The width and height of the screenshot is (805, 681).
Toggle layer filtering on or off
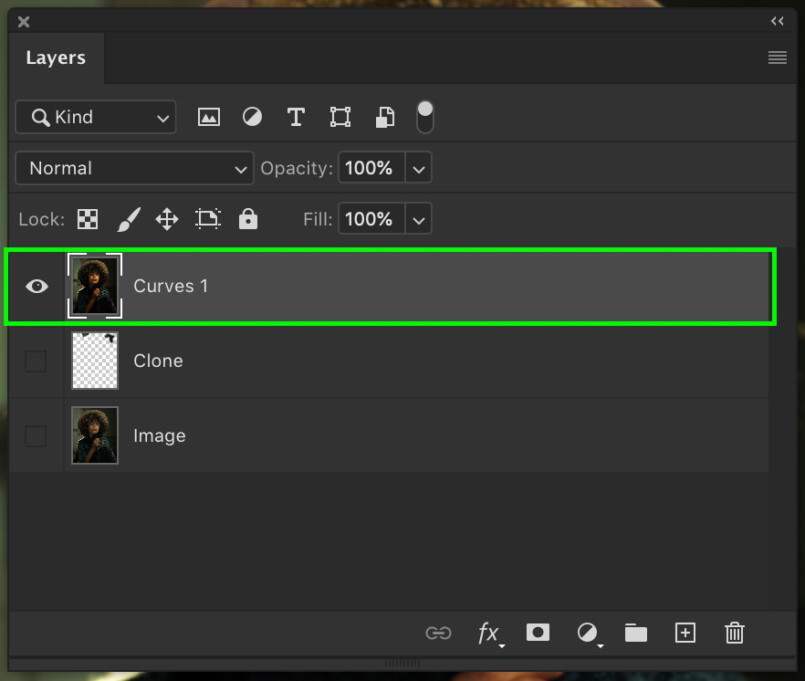click(x=425, y=117)
